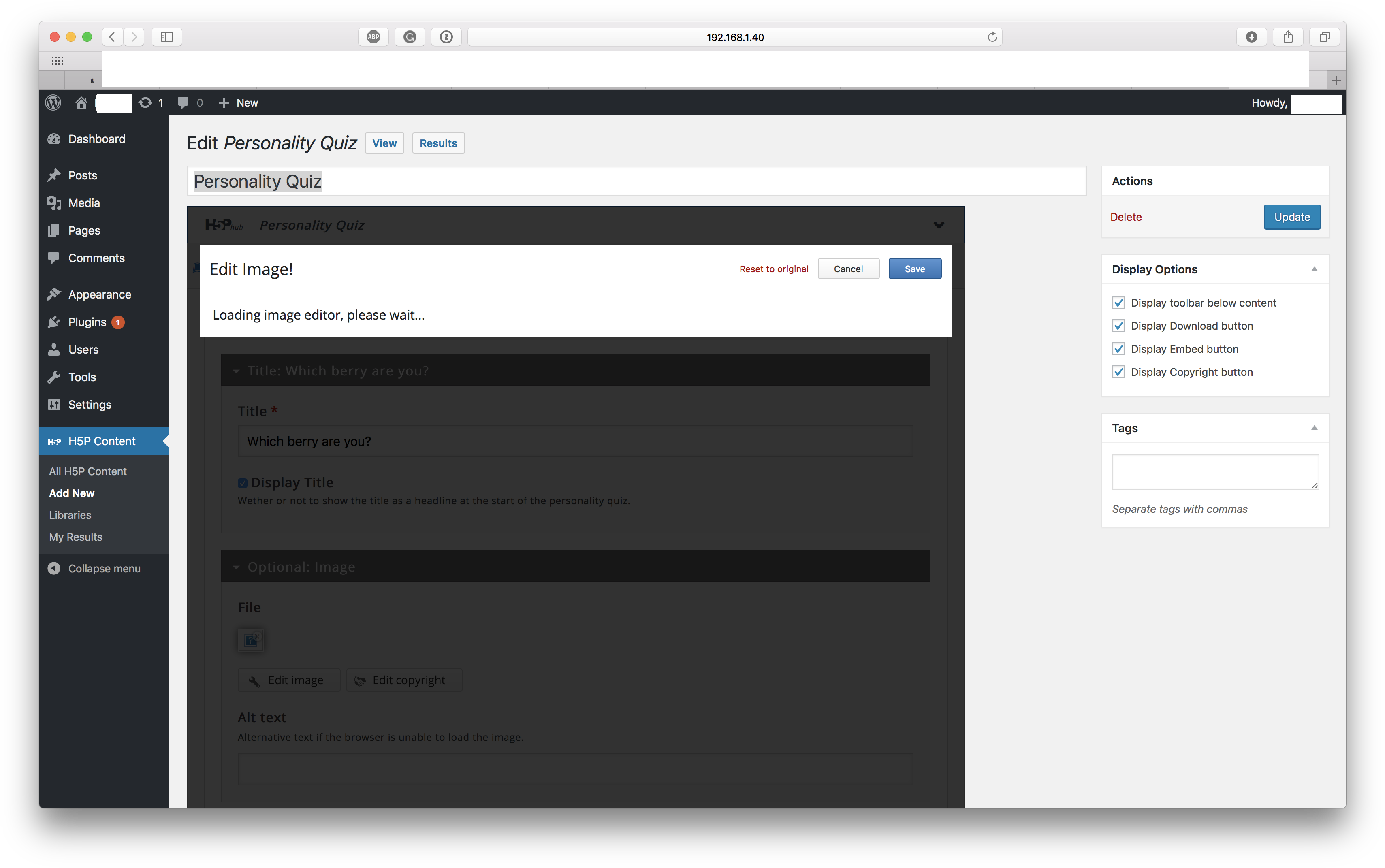The width and height of the screenshot is (1385, 868).
Task: Click the Safari share icon
Action: pos(1288,37)
